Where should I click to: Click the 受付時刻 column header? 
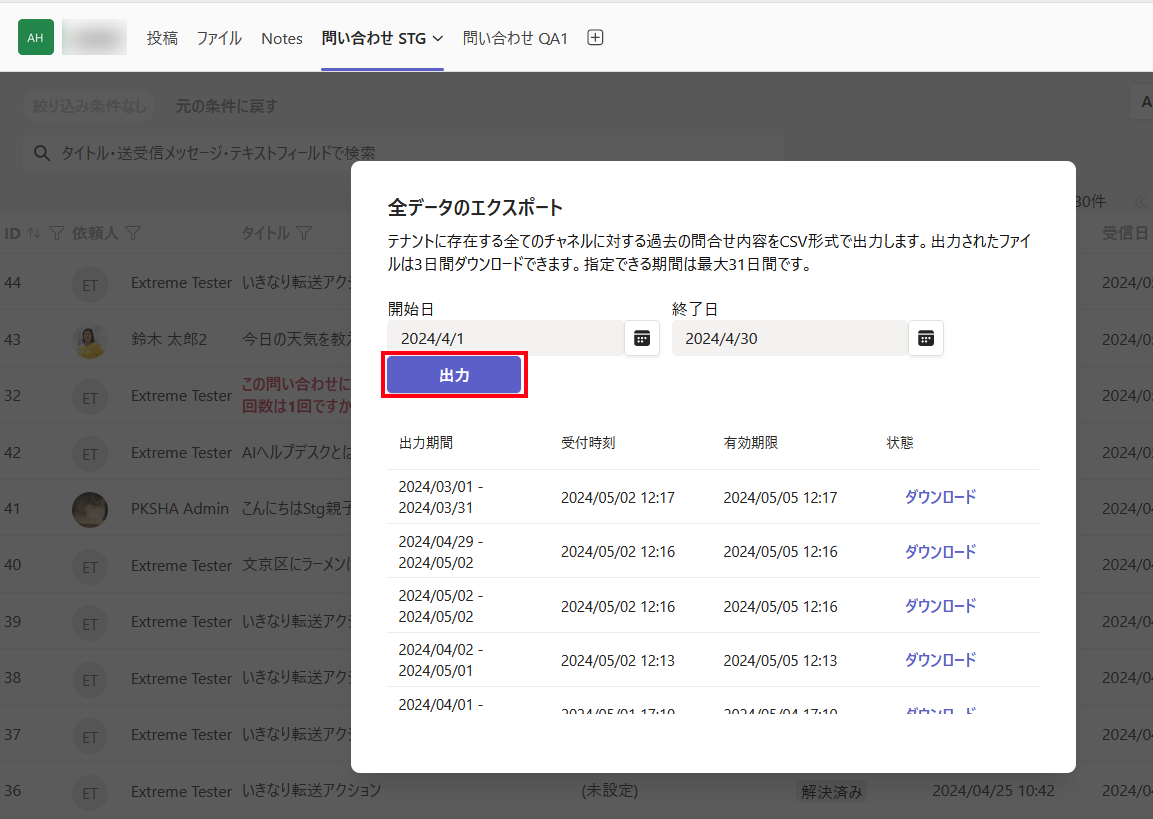[588, 443]
